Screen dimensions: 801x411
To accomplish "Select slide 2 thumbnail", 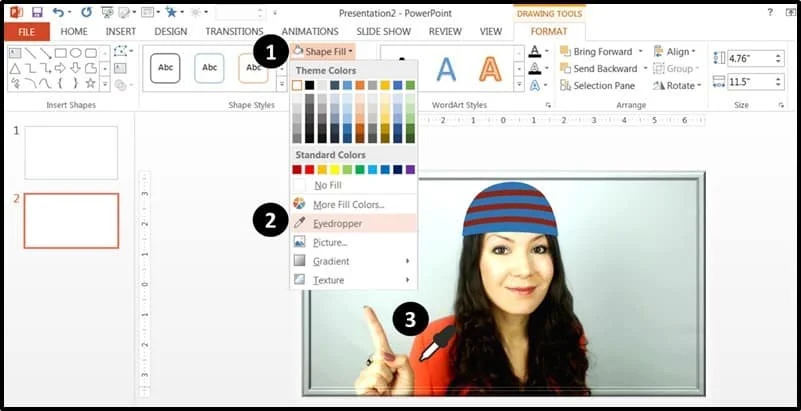I will point(71,221).
